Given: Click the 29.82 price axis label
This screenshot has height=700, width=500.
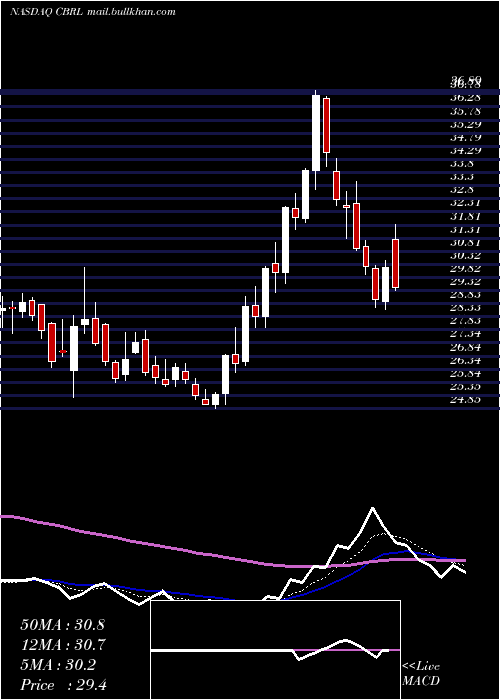Looking at the screenshot, I should pos(466,268).
